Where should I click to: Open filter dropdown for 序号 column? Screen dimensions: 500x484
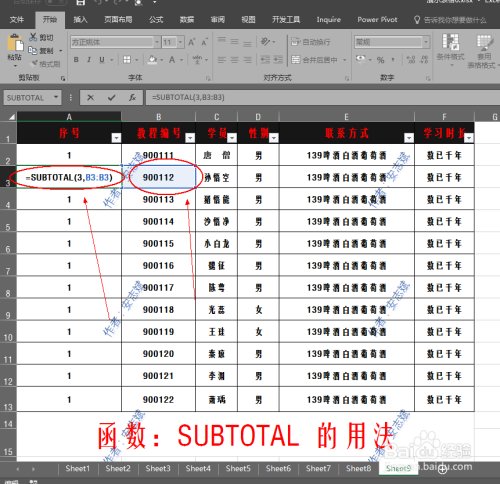(x=116, y=138)
